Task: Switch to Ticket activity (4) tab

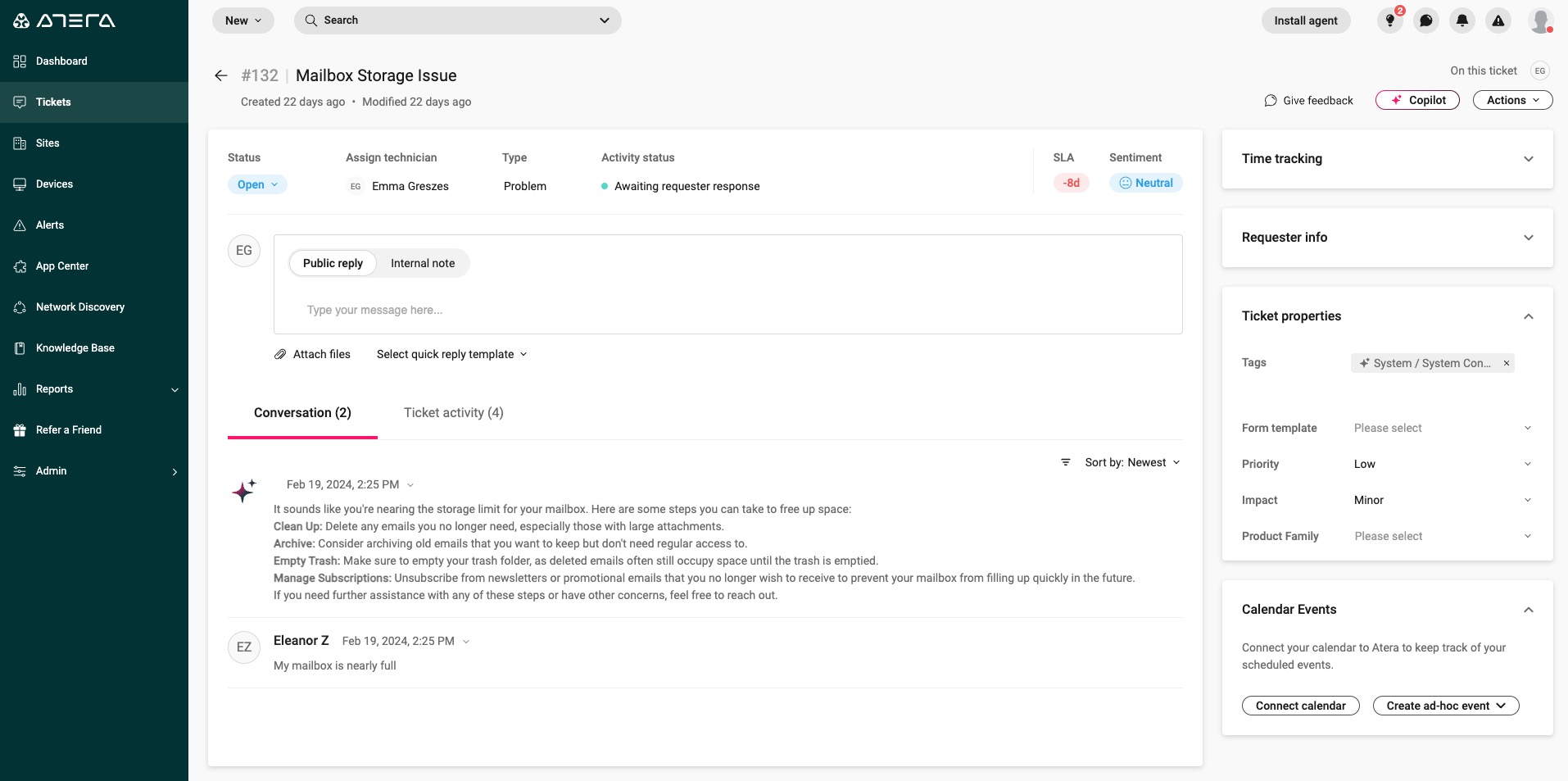Action: click(454, 413)
